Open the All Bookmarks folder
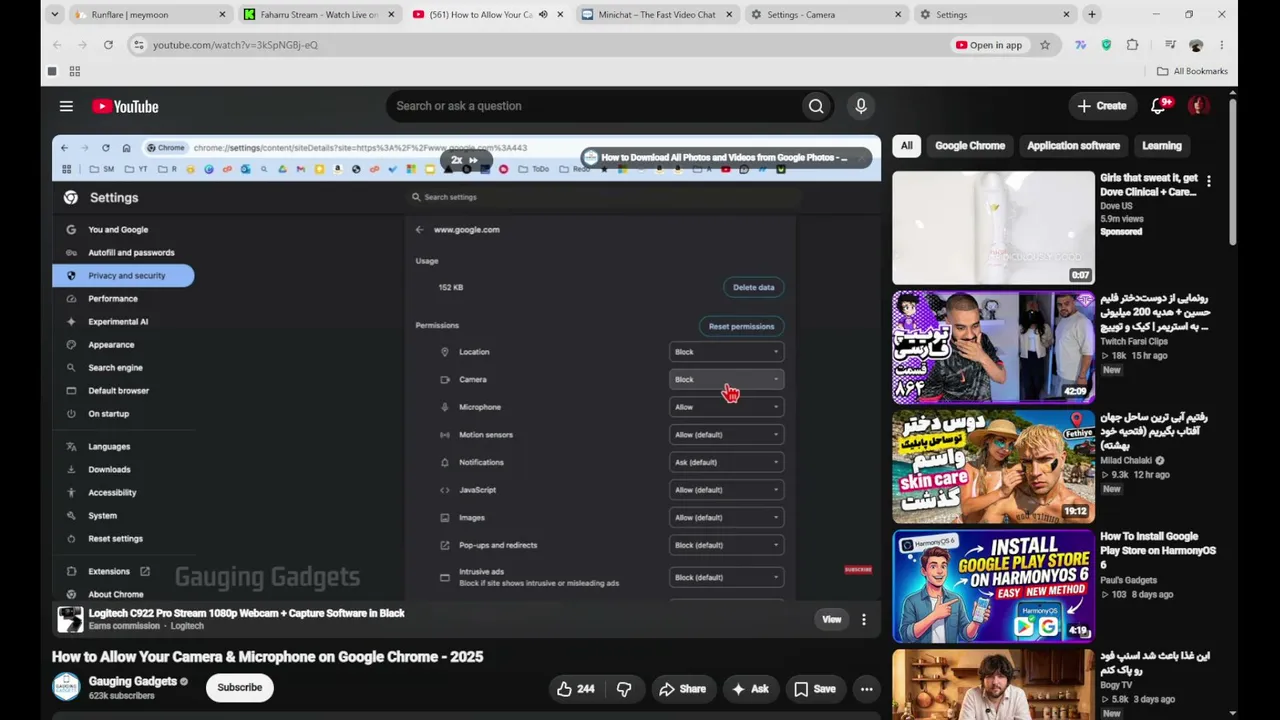1280x720 pixels. [1192, 71]
